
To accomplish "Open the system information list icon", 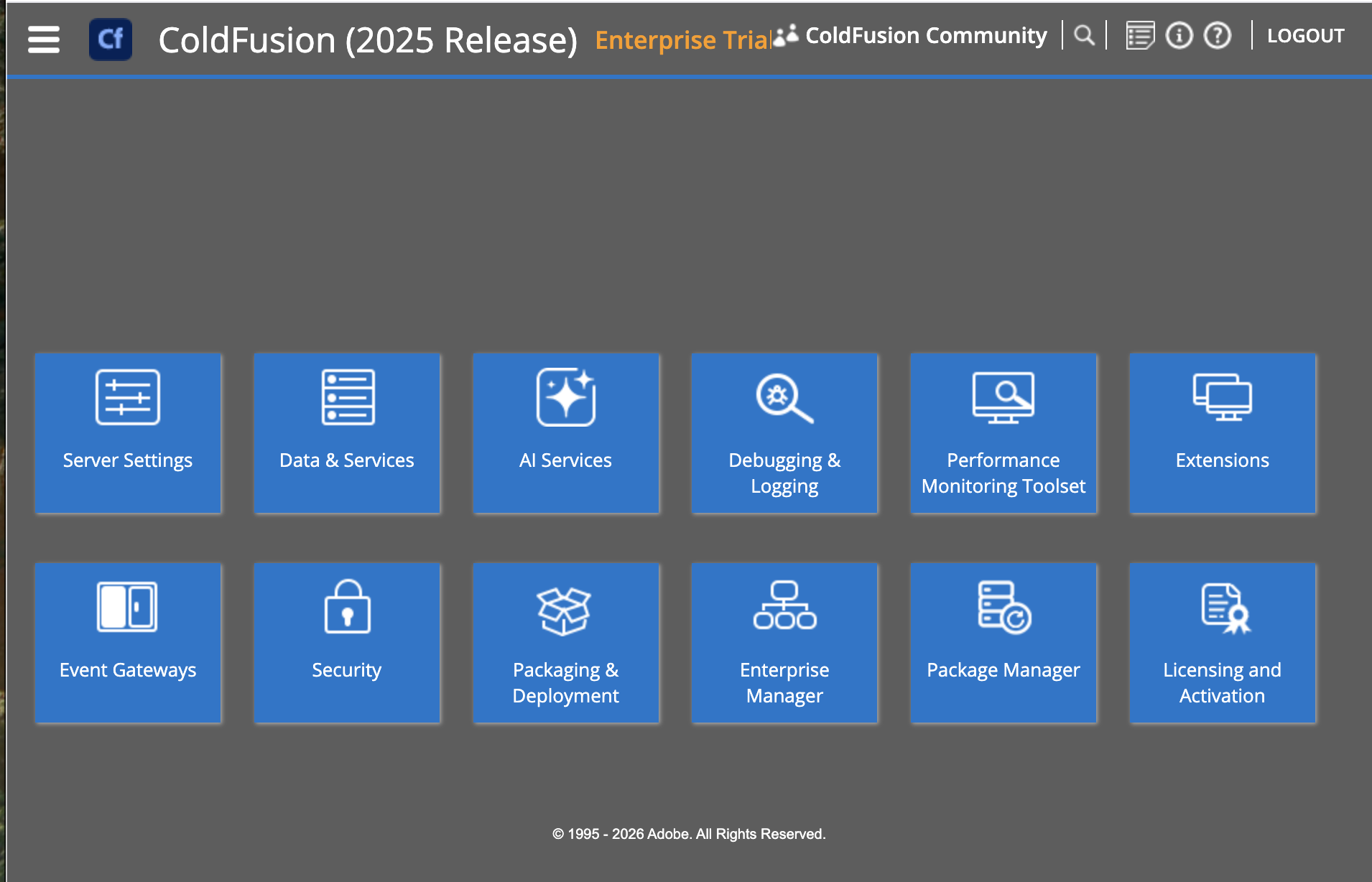I will pyautogui.click(x=1140, y=35).
